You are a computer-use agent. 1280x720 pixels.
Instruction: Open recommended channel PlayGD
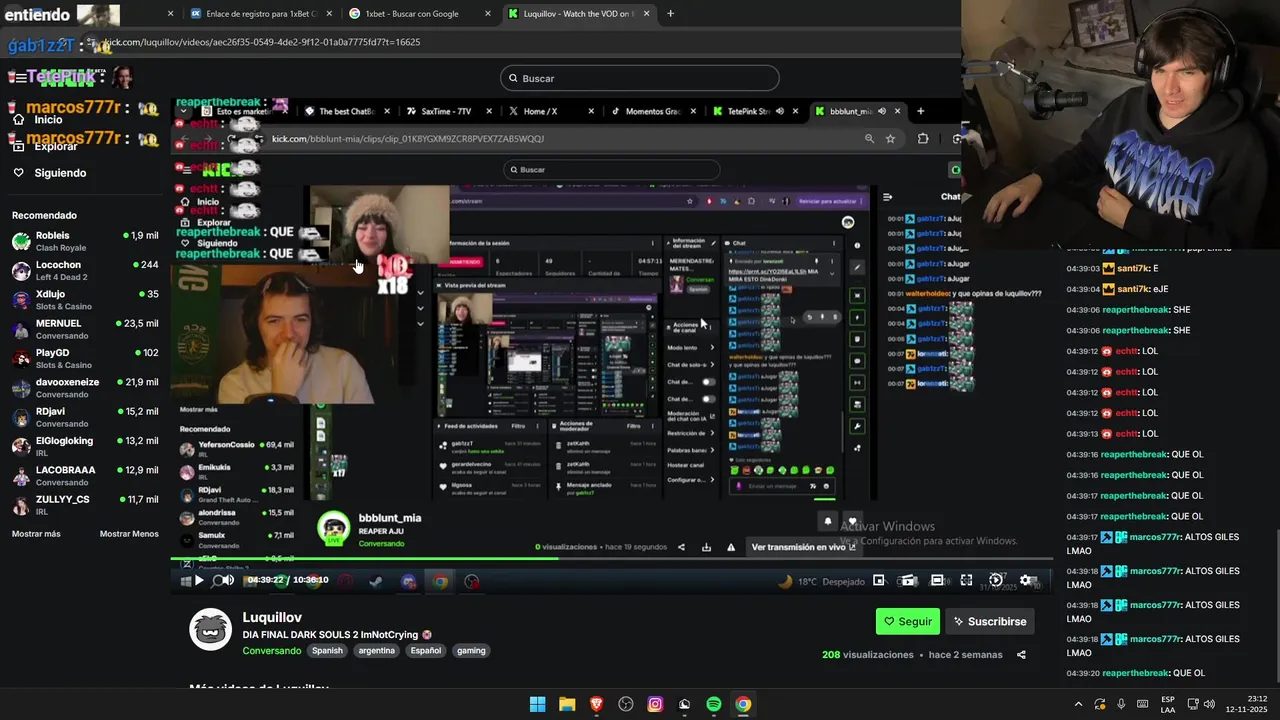click(x=85, y=358)
